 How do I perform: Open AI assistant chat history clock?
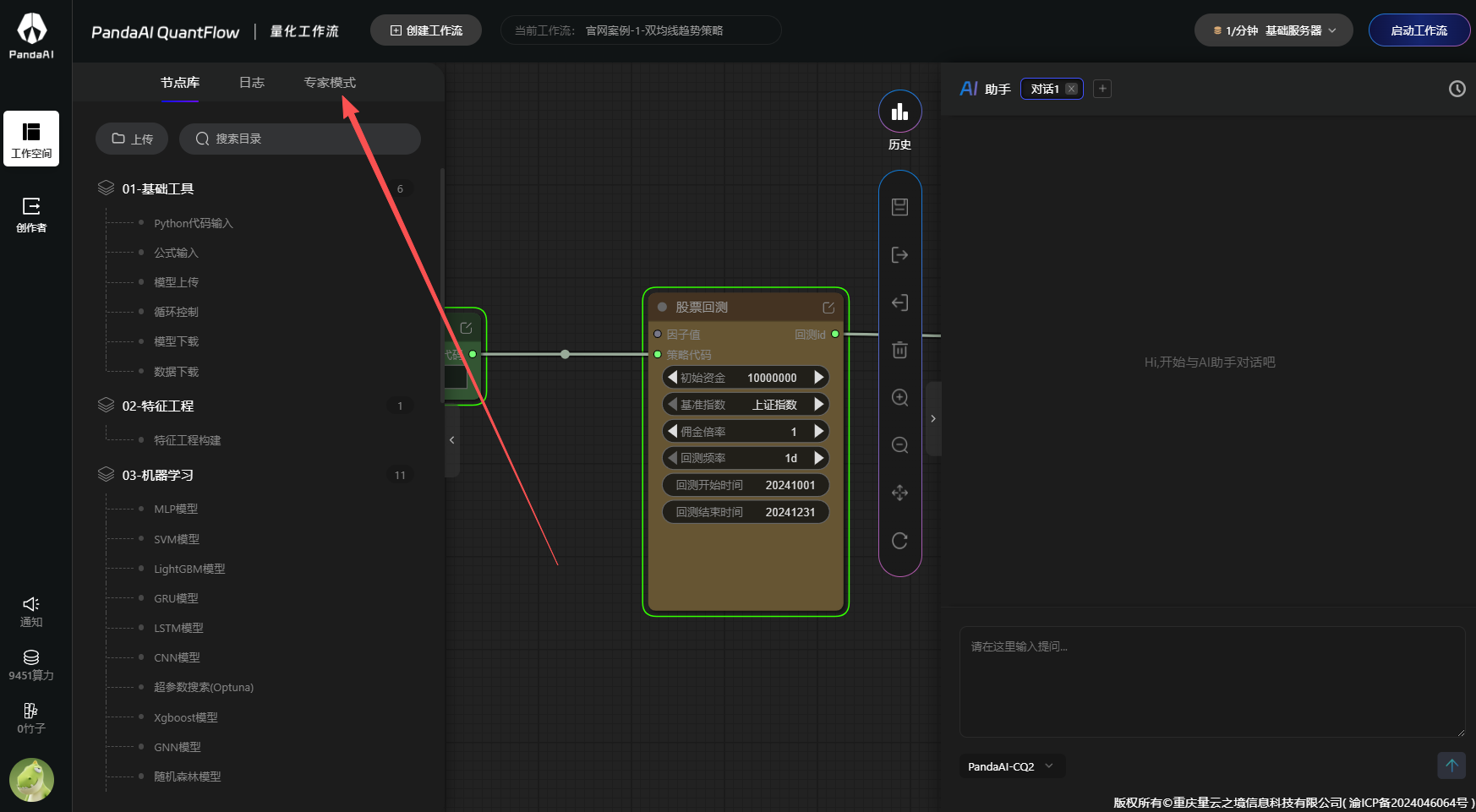coord(1457,89)
